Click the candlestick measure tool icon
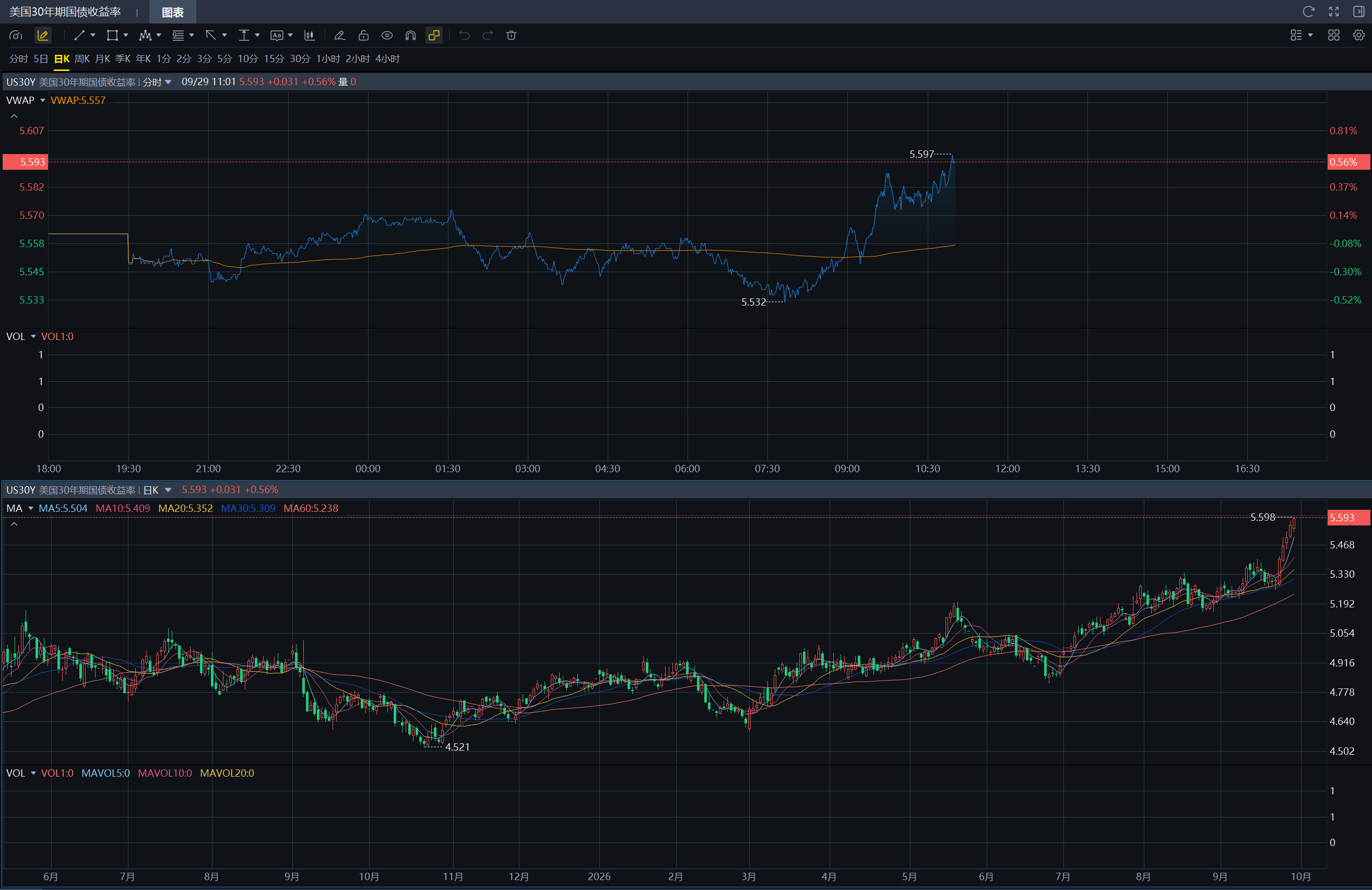The width and height of the screenshot is (1372, 890). 310,36
